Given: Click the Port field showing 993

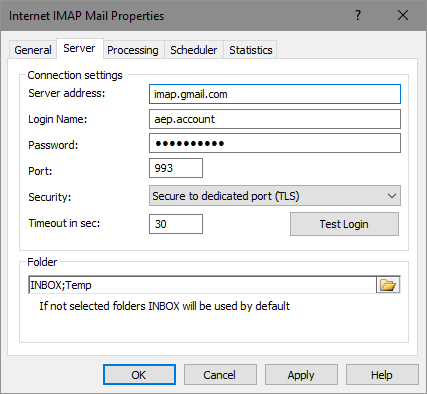Looking at the screenshot, I should point(176,168).
